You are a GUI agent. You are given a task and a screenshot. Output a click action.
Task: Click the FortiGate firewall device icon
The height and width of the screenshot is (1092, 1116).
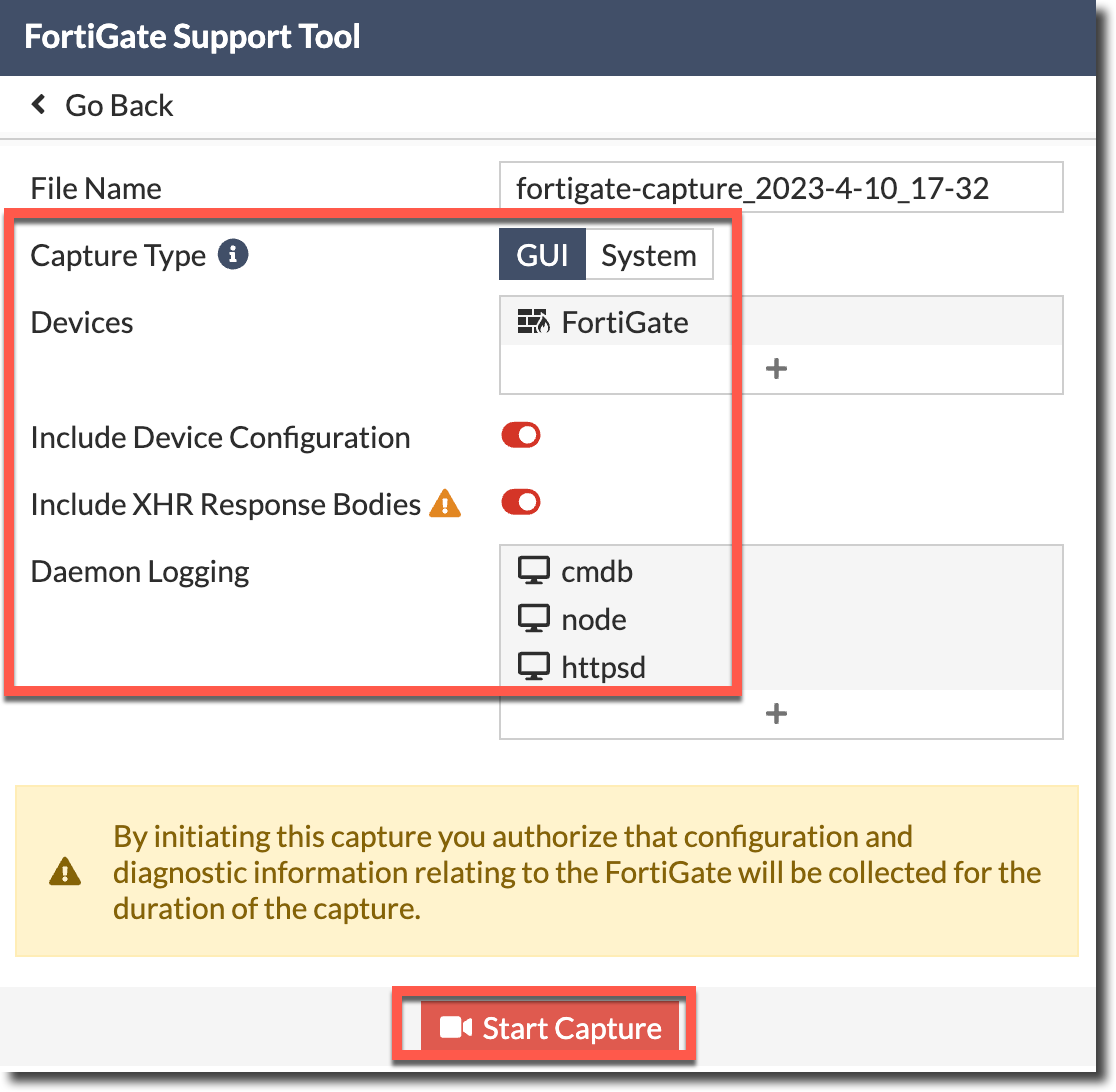click(534, 322)
